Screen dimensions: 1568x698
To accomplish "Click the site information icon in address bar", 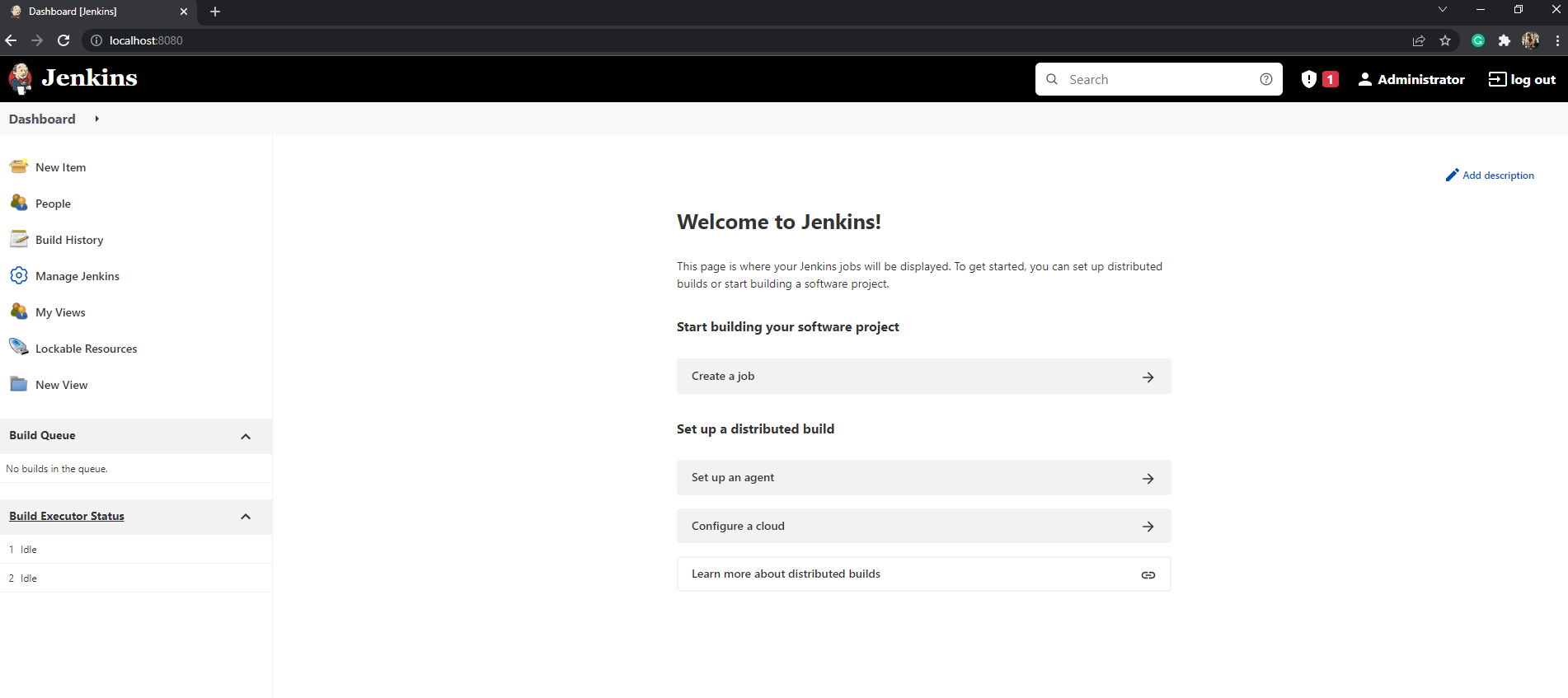I will coord(96,40).
